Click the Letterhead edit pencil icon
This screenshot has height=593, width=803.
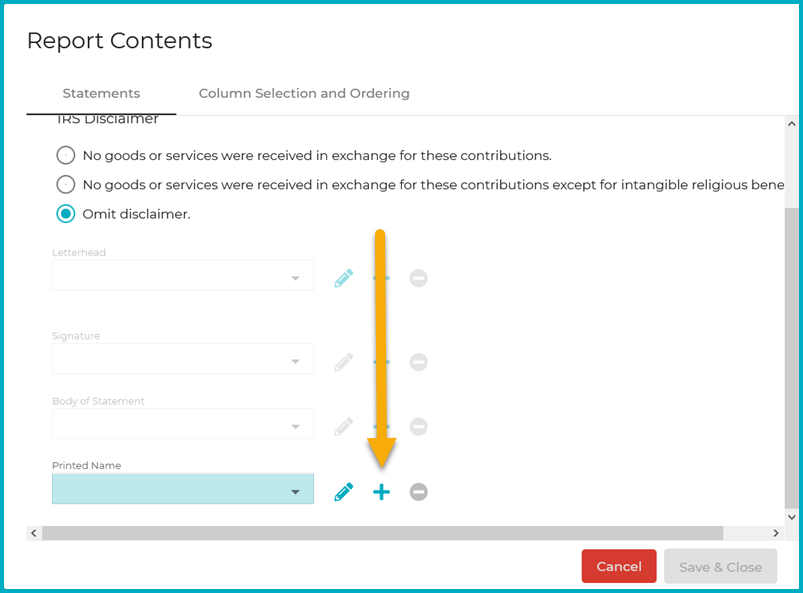(344, 278)
